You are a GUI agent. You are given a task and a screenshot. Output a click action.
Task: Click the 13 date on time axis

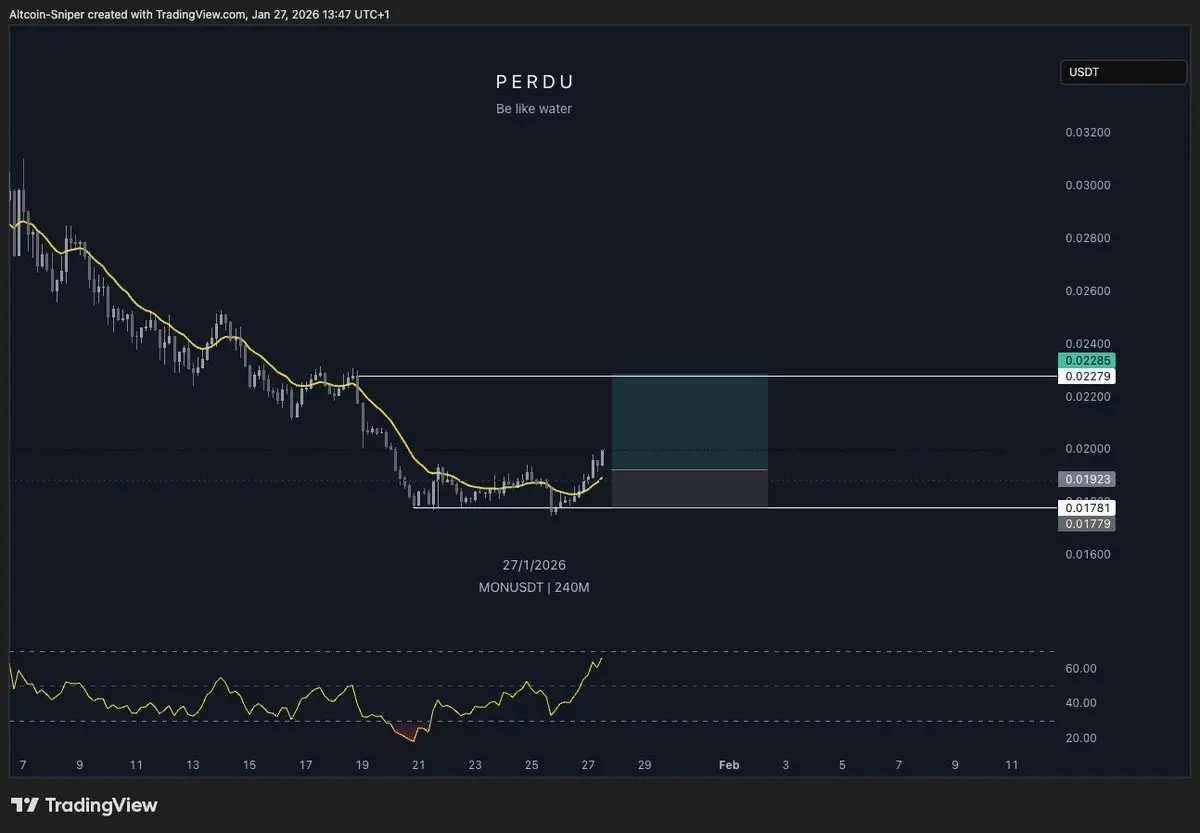pos(192,765)
